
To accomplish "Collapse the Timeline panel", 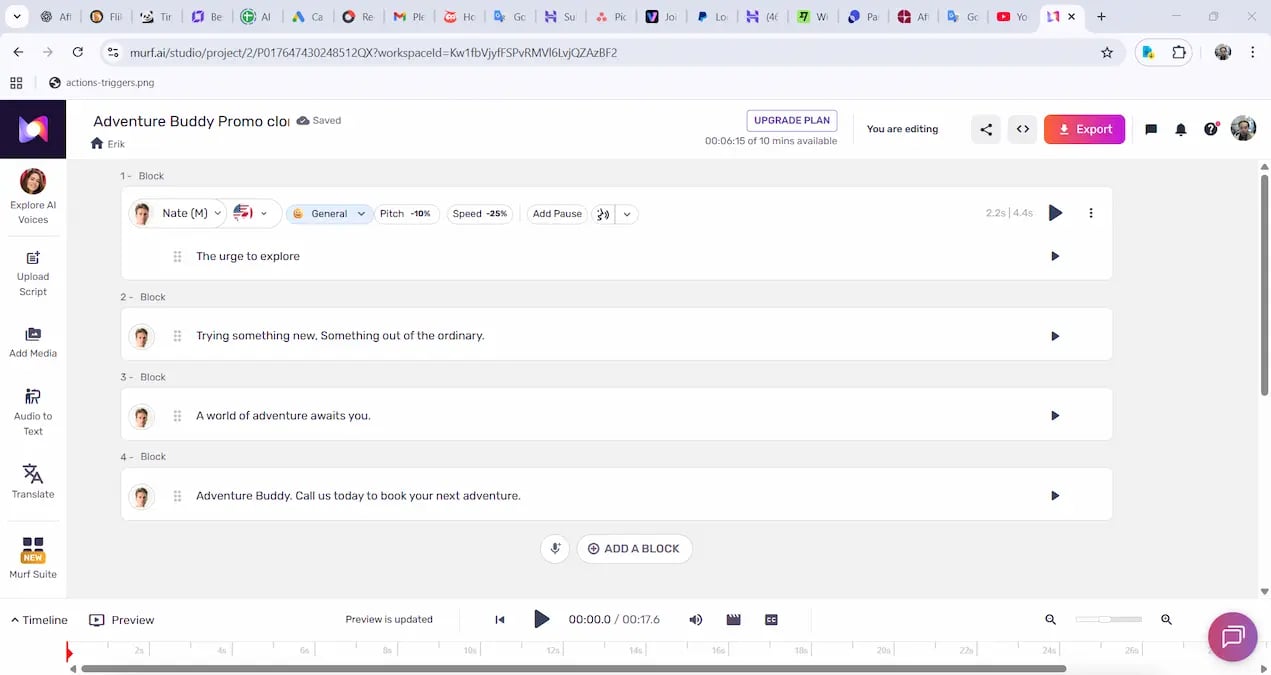I will point(39,620).
